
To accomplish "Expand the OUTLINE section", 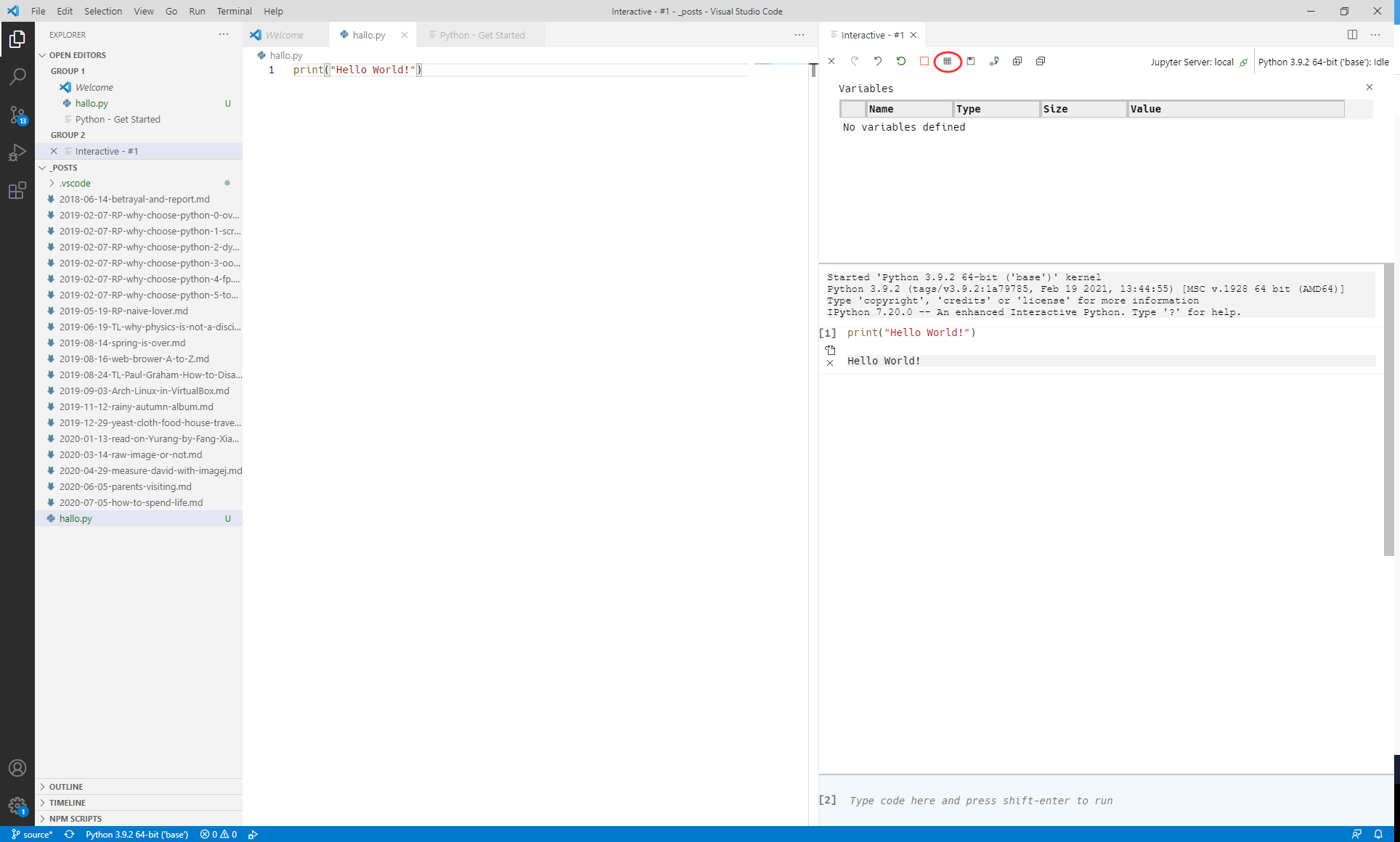I will [65, 787].
